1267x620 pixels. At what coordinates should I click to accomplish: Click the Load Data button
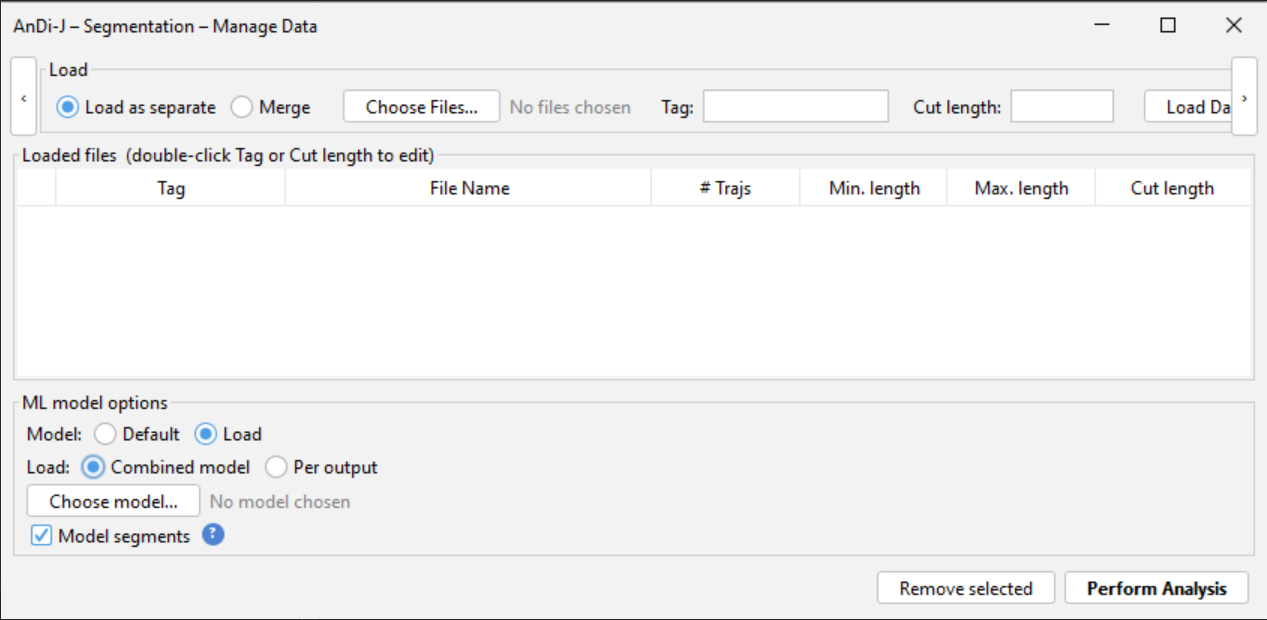click(x=1188, y=107)
